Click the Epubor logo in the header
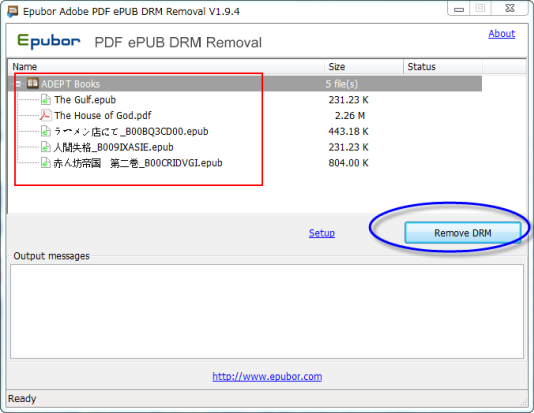The image size is (534, 413). [49, 42]
